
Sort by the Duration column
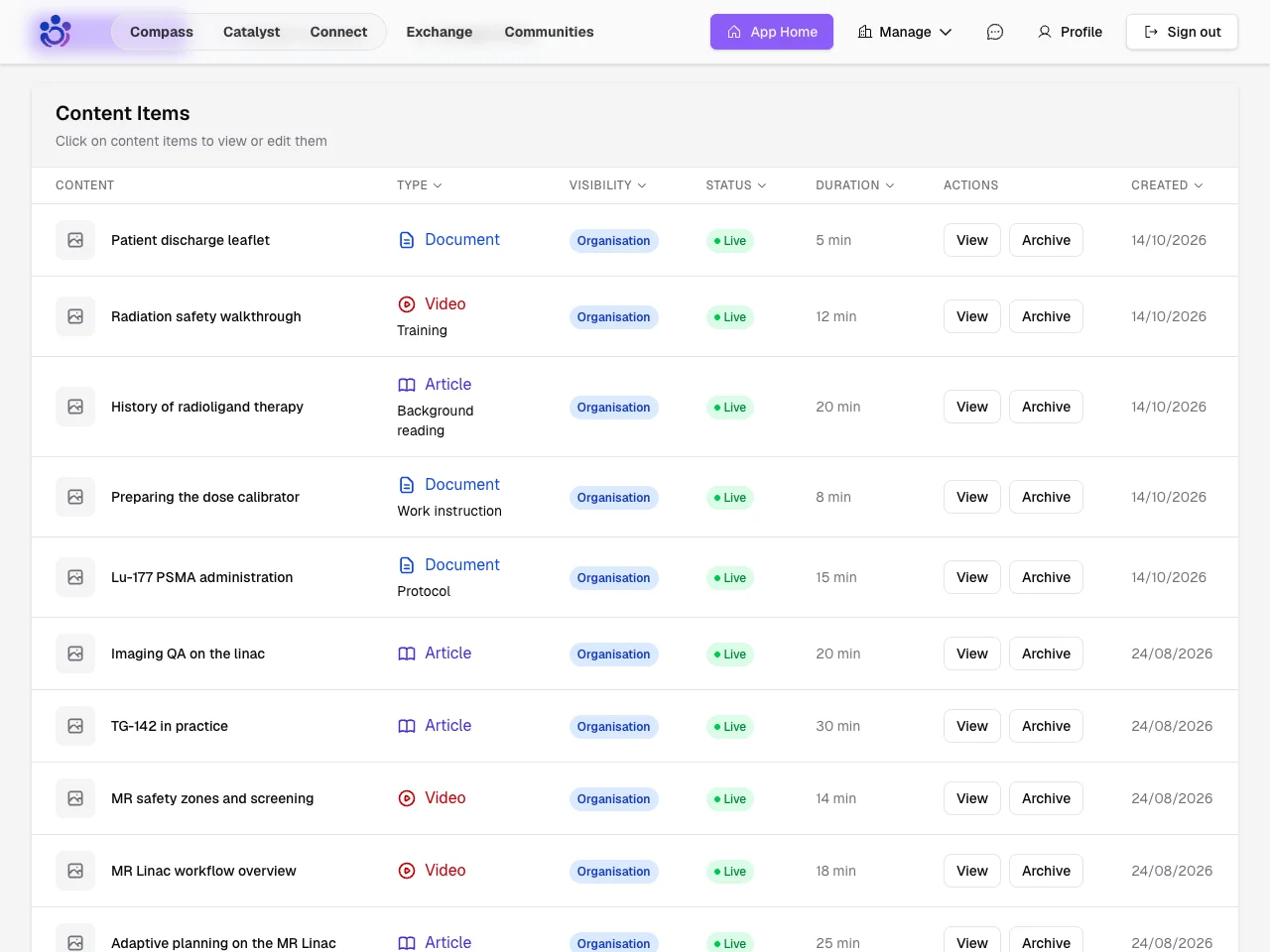click(x=855, y=185)
